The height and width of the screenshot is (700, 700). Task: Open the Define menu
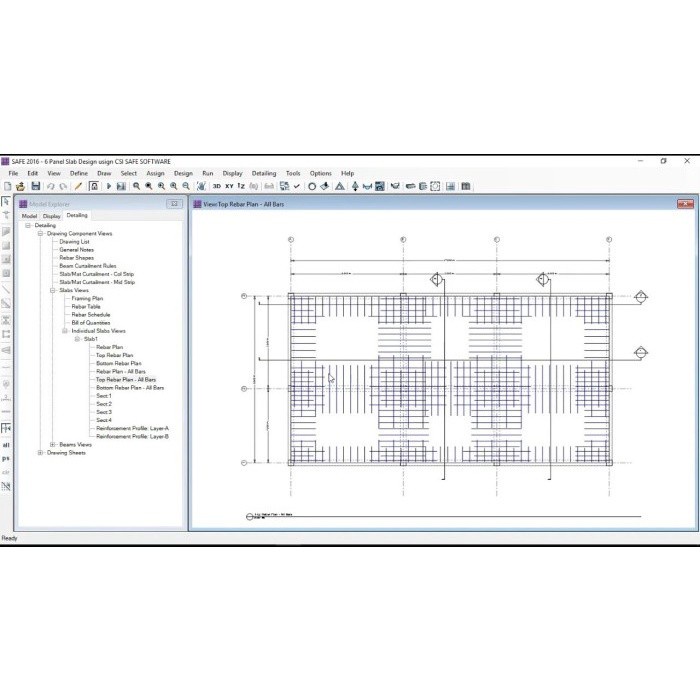click(79, 173)
